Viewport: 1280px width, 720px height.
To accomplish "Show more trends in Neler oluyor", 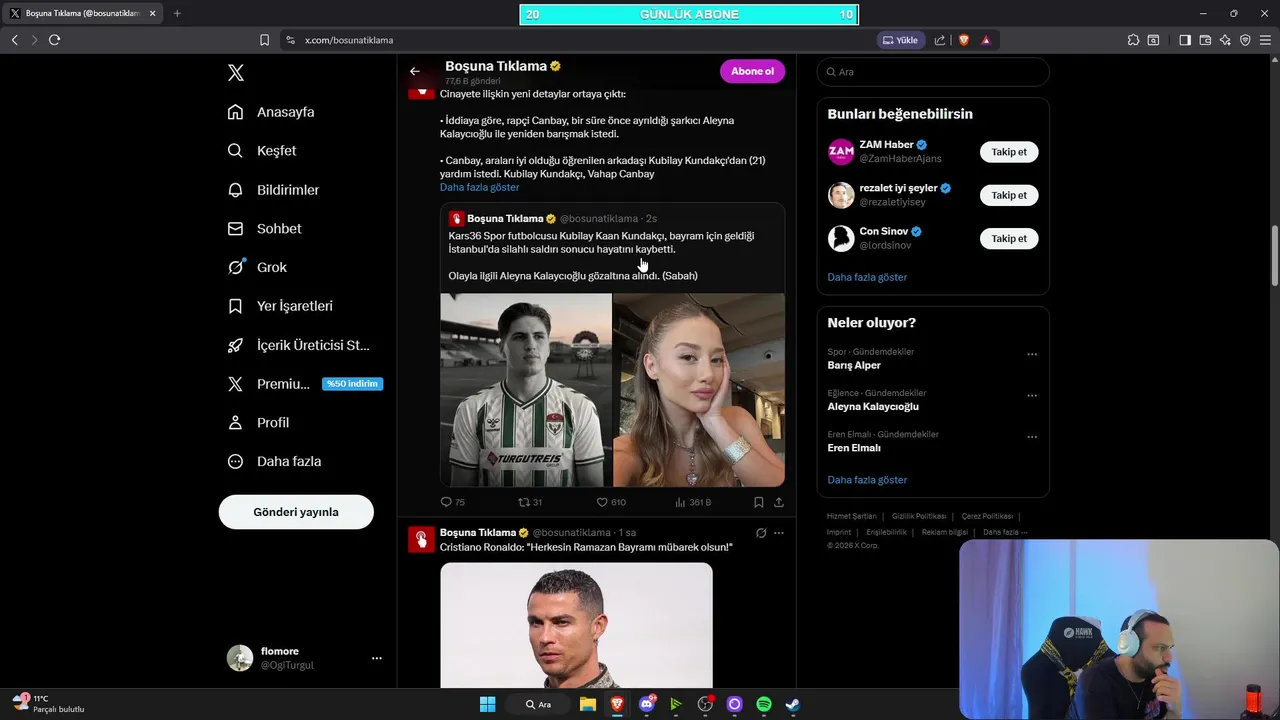I will click(x=867, y=480).
